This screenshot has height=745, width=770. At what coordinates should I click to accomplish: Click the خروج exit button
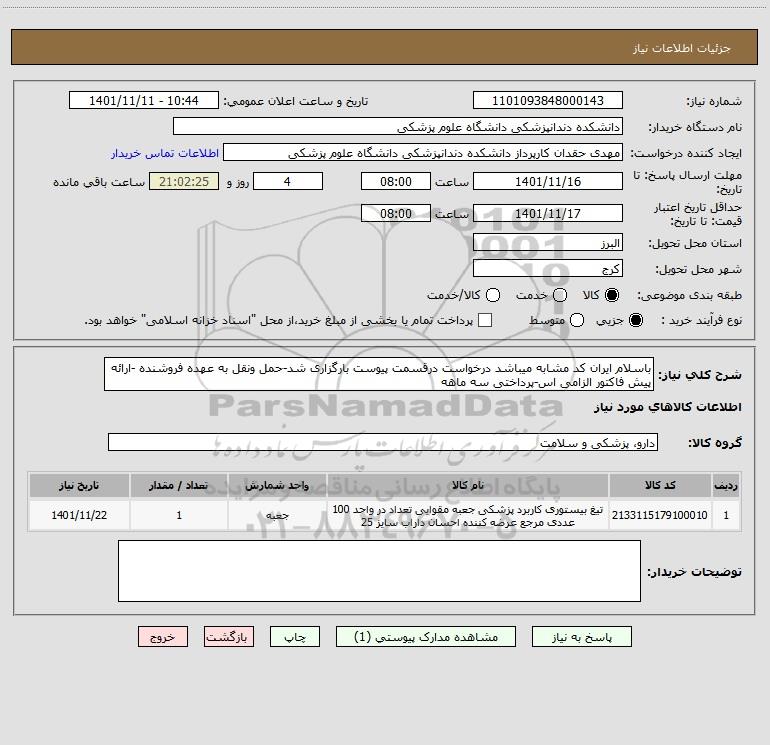163,637
